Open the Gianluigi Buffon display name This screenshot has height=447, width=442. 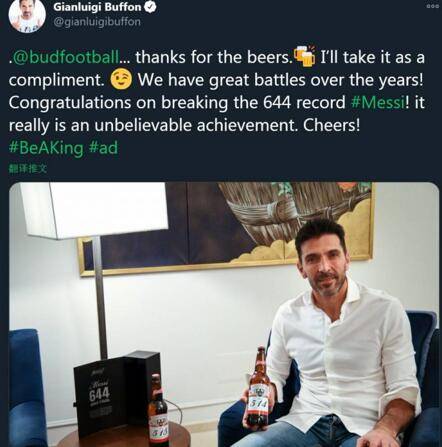pos(98,7)
